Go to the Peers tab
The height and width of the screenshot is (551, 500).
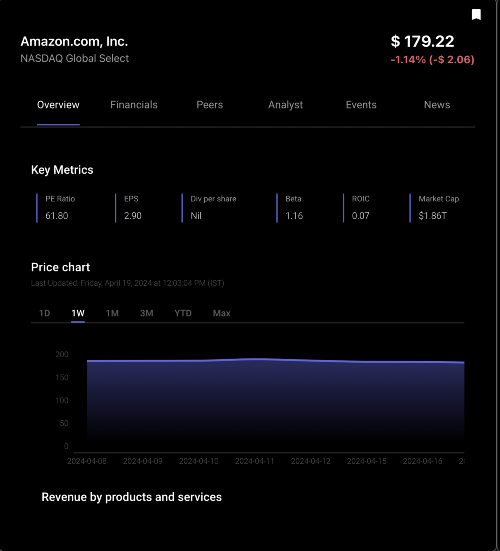tap(209, 105)
